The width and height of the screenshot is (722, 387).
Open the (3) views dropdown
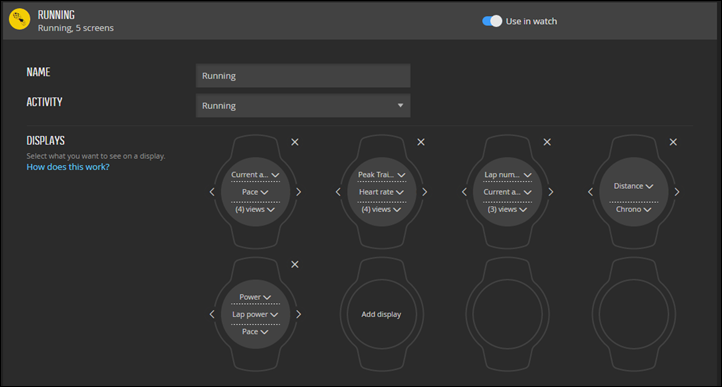click(507, 209)
